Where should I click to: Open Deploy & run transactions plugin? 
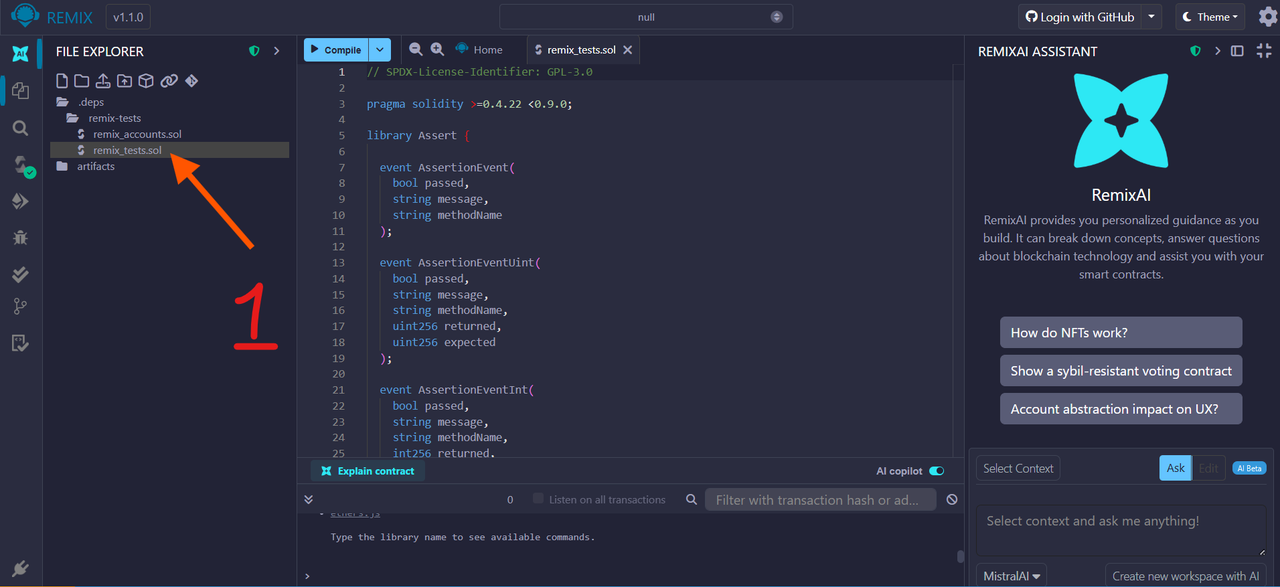[20, 201]
